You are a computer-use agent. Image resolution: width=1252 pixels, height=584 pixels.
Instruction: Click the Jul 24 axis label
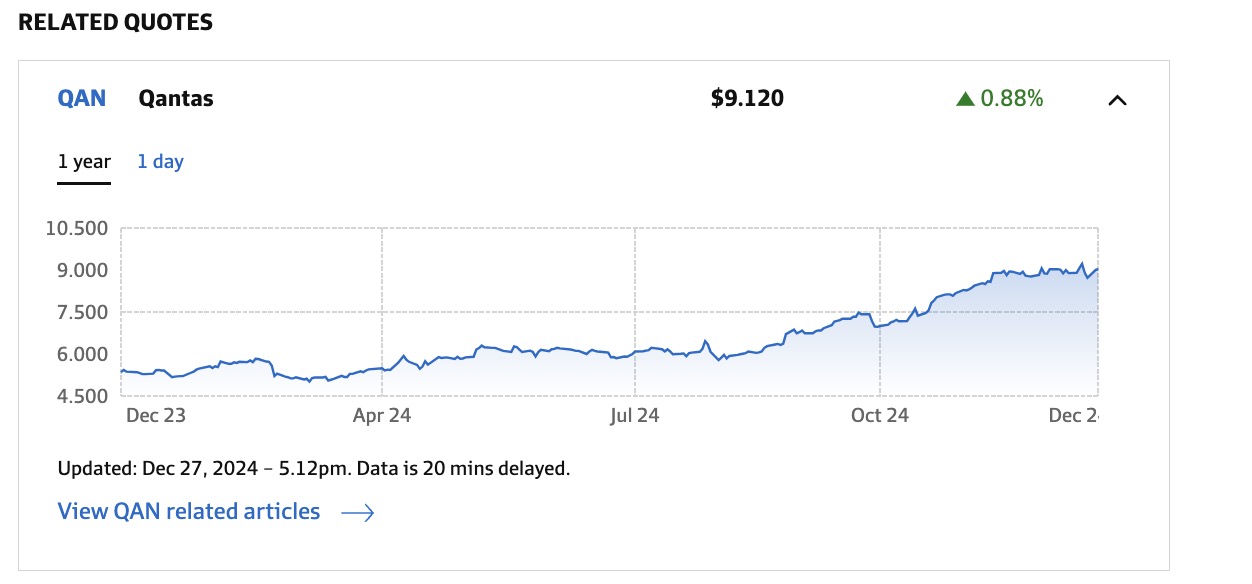[634, 415]
